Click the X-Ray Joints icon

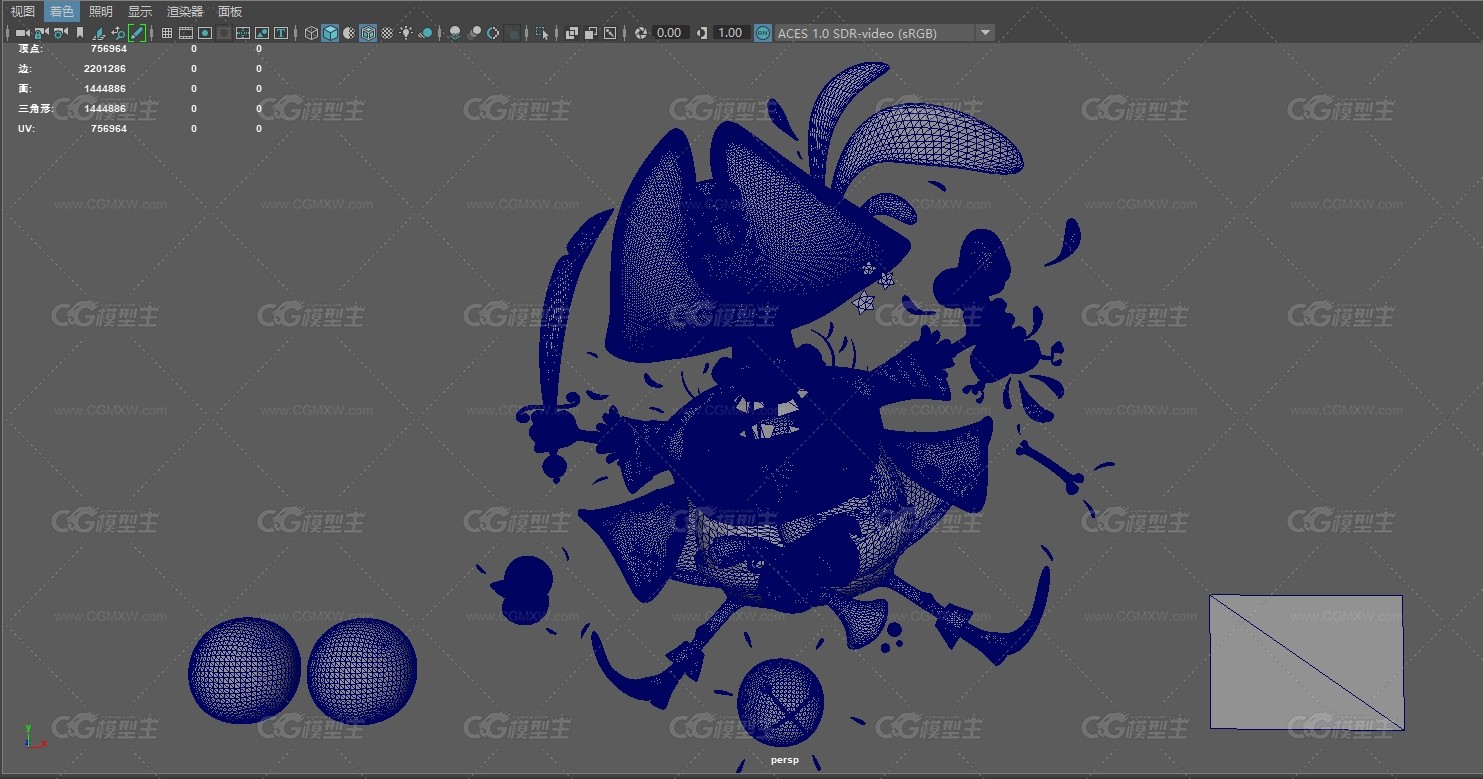coord(610,33)
